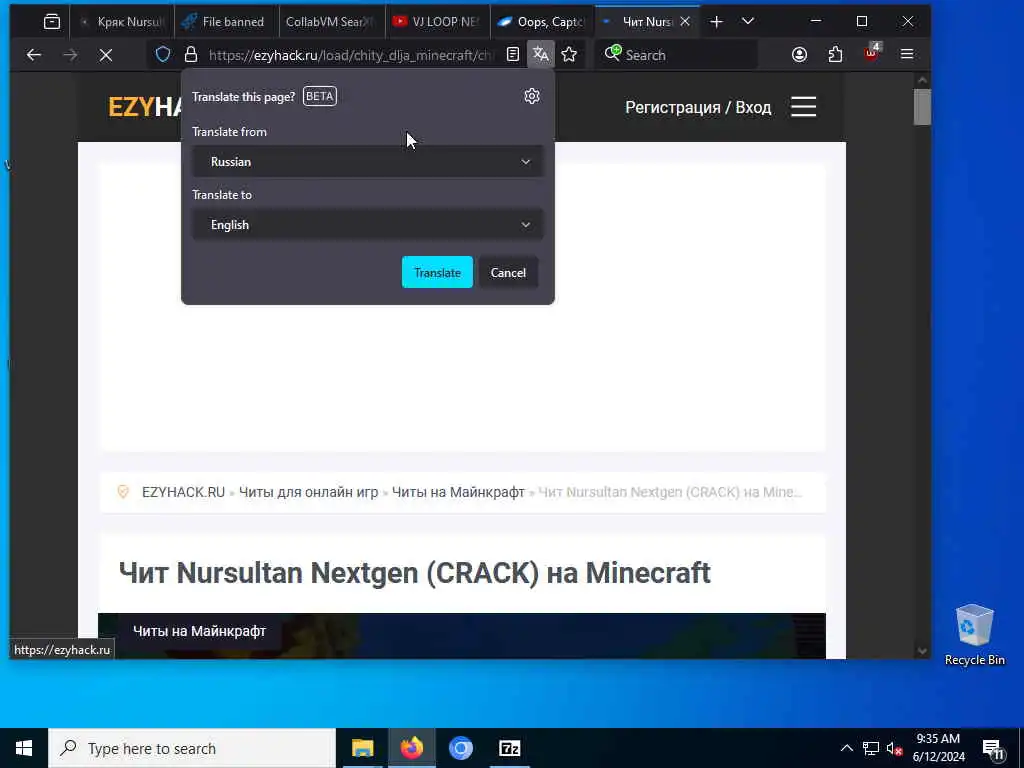Click scrollbar down arrow
The width and height of the screenshot is (1024, 768).
922,650
